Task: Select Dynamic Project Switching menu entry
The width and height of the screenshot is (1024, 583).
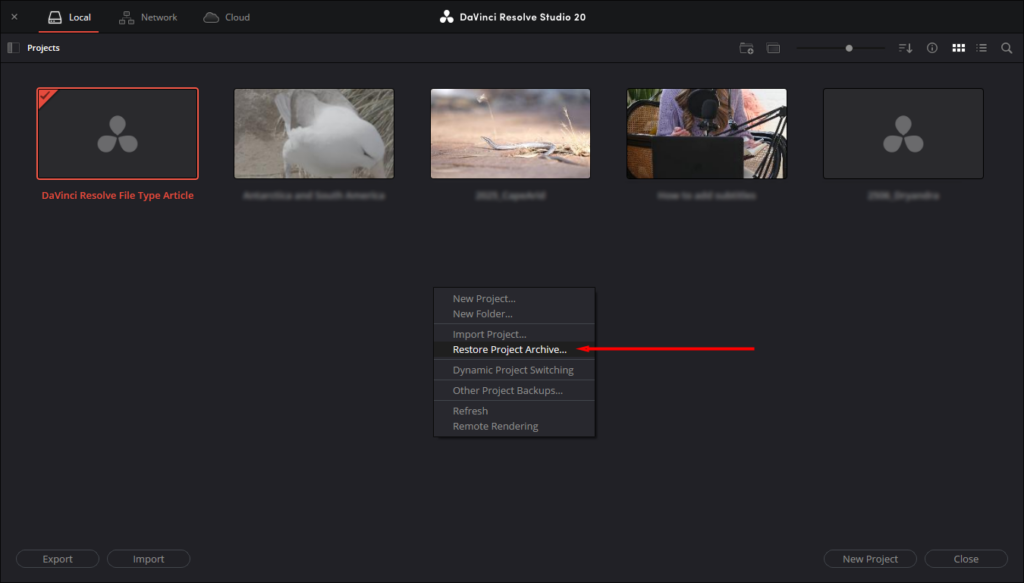Action: 514,370
